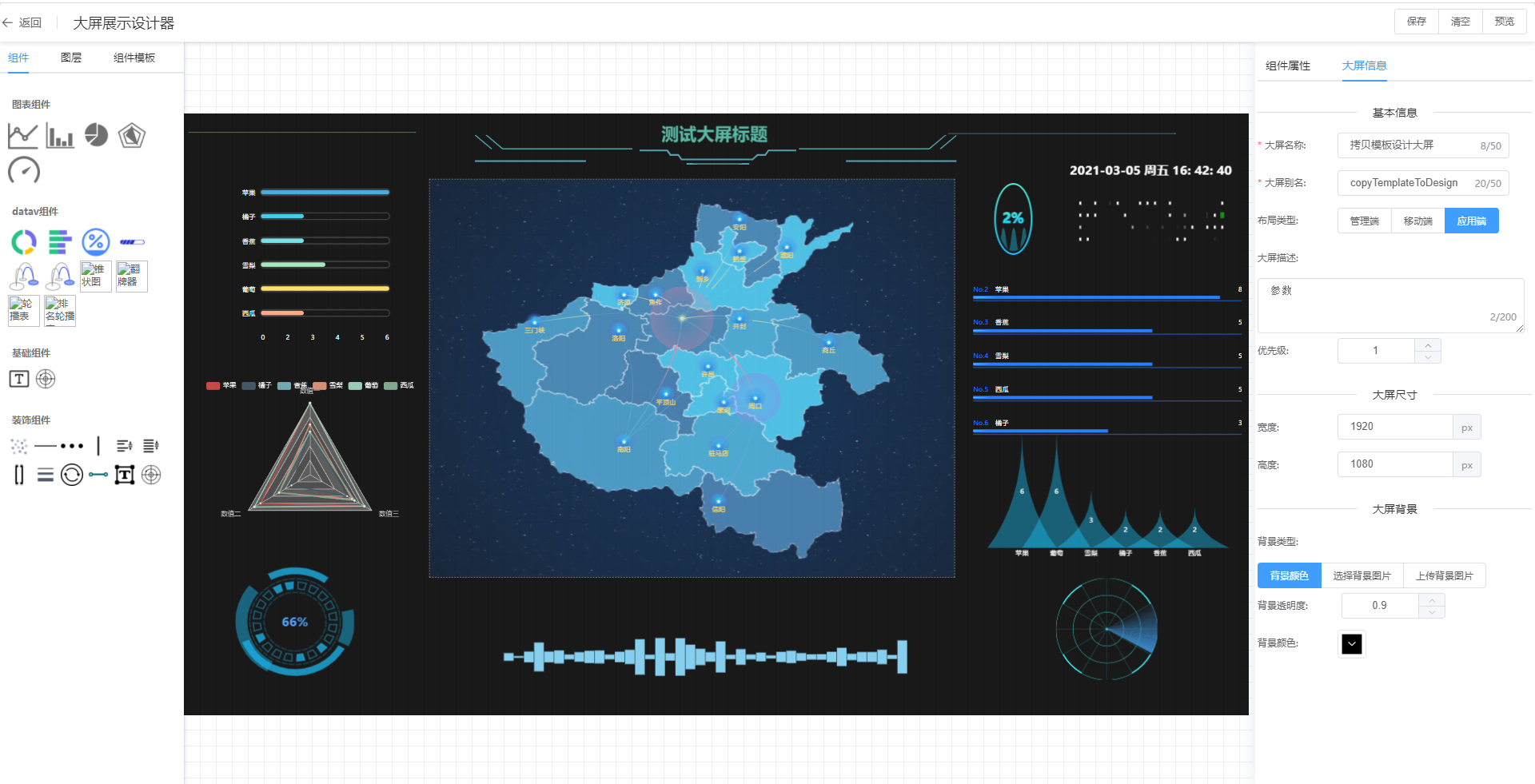
Task: Select the bar chart component icon
Action: (x=60, y=136)
